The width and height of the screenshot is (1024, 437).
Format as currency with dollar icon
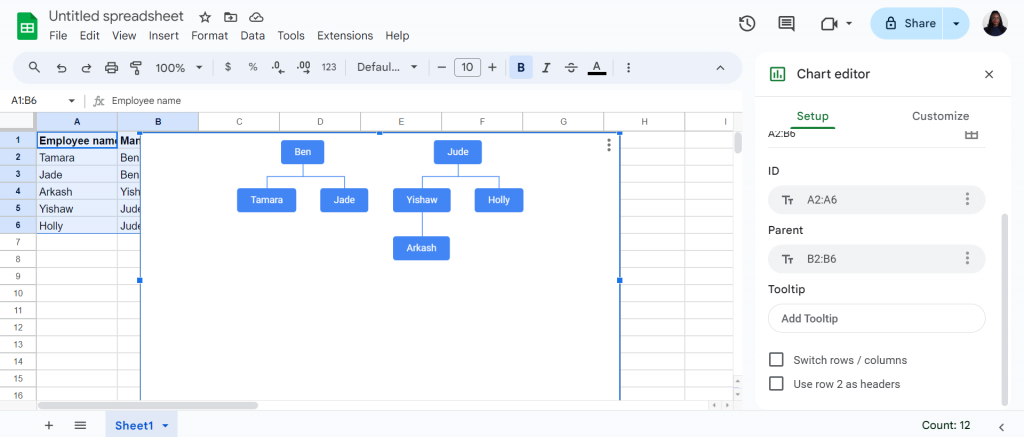point(227,67)
